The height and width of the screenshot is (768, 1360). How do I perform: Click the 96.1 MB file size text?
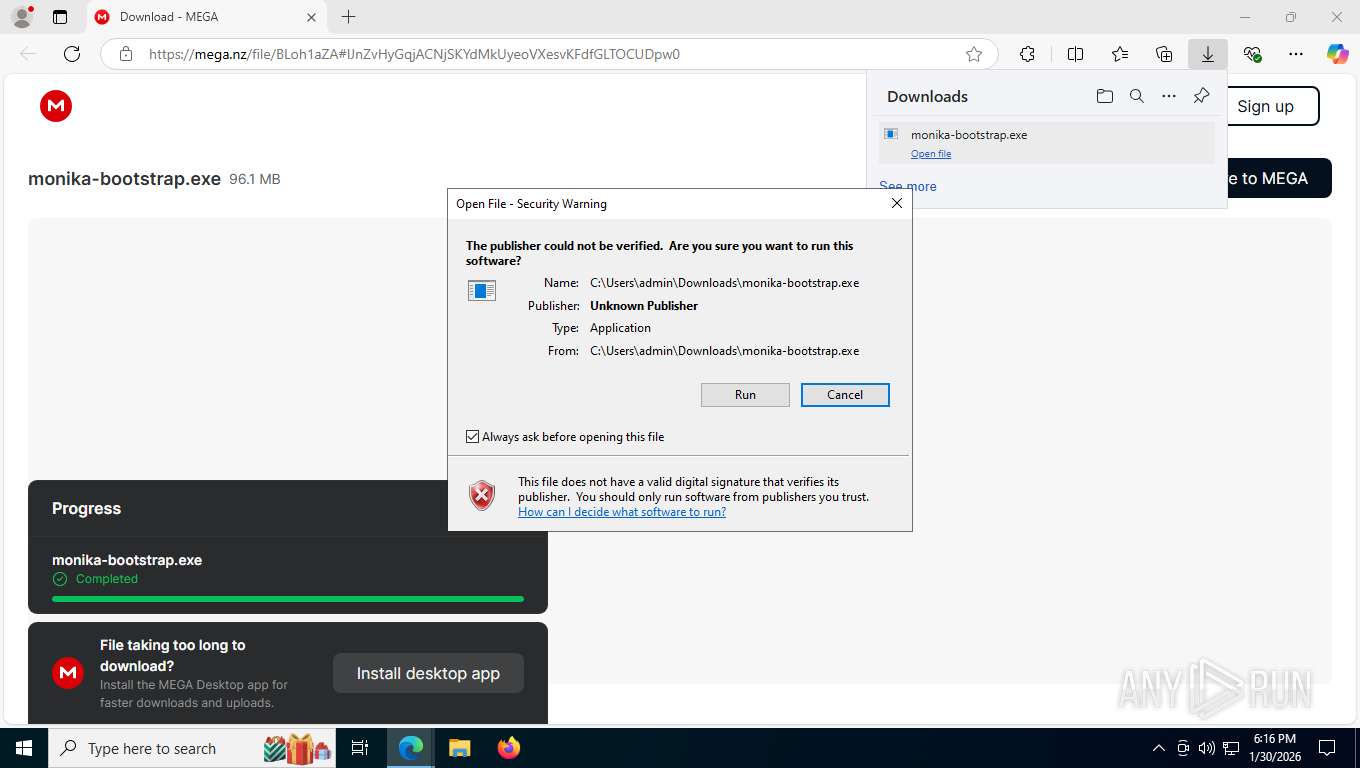coord(255,179)
